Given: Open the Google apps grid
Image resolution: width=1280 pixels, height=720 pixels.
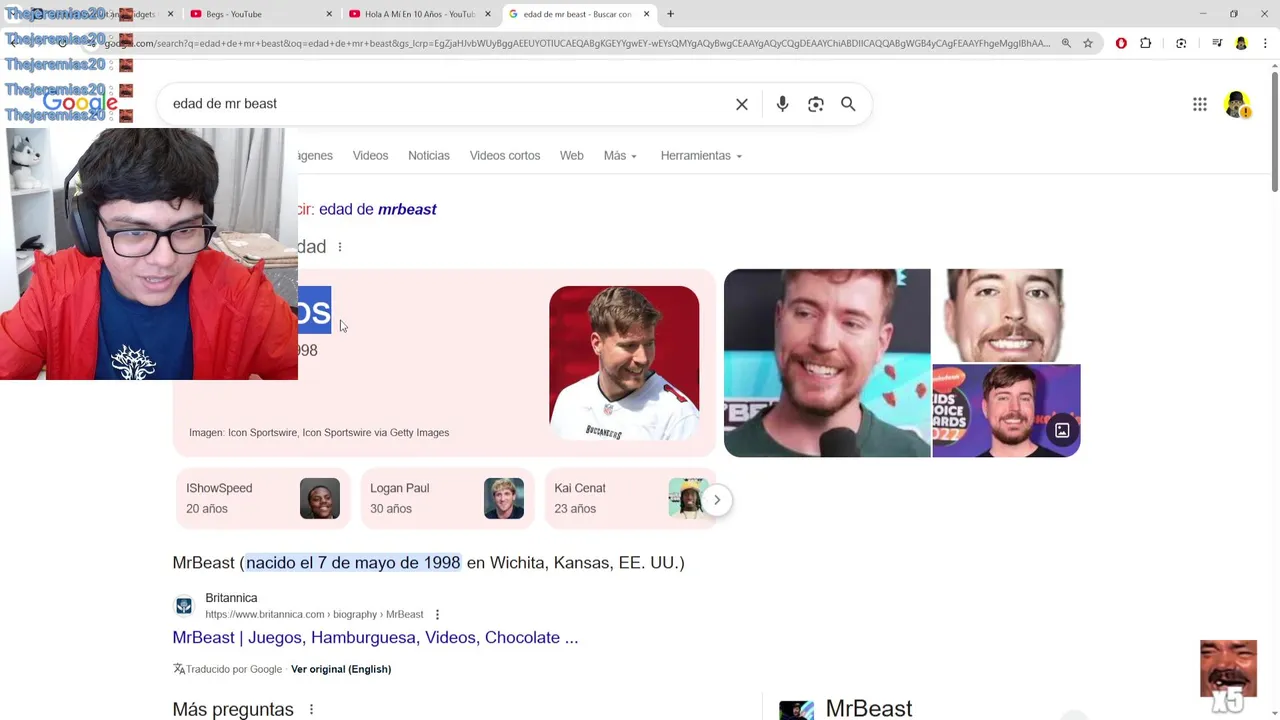Looking at the screenshot, I should [1200, 104].
